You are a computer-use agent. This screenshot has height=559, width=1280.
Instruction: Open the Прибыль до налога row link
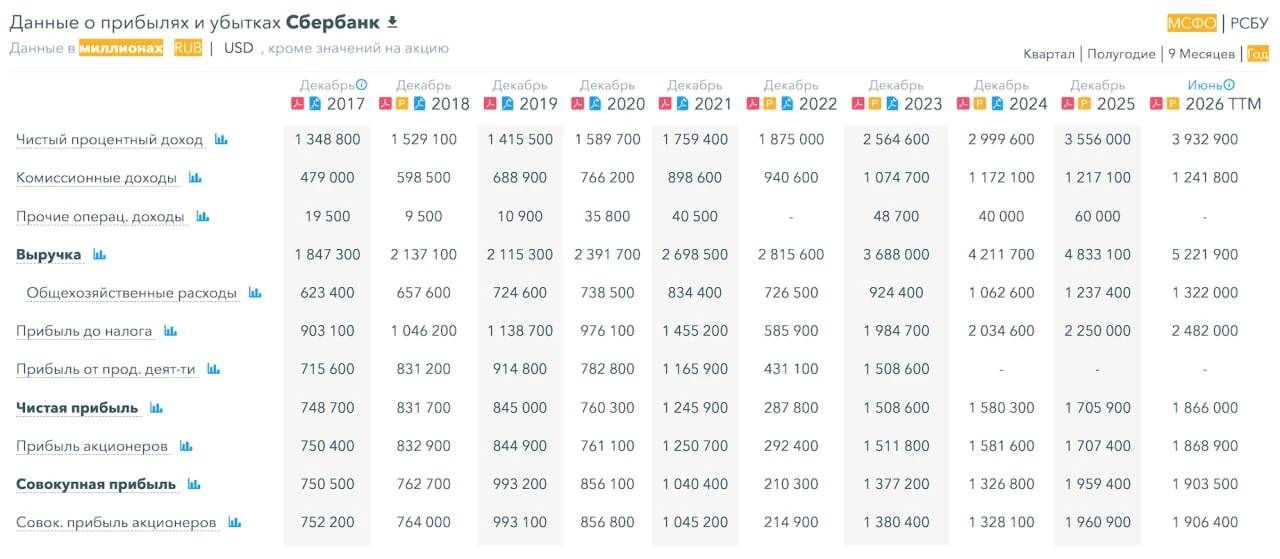click(x=84, y=331)
